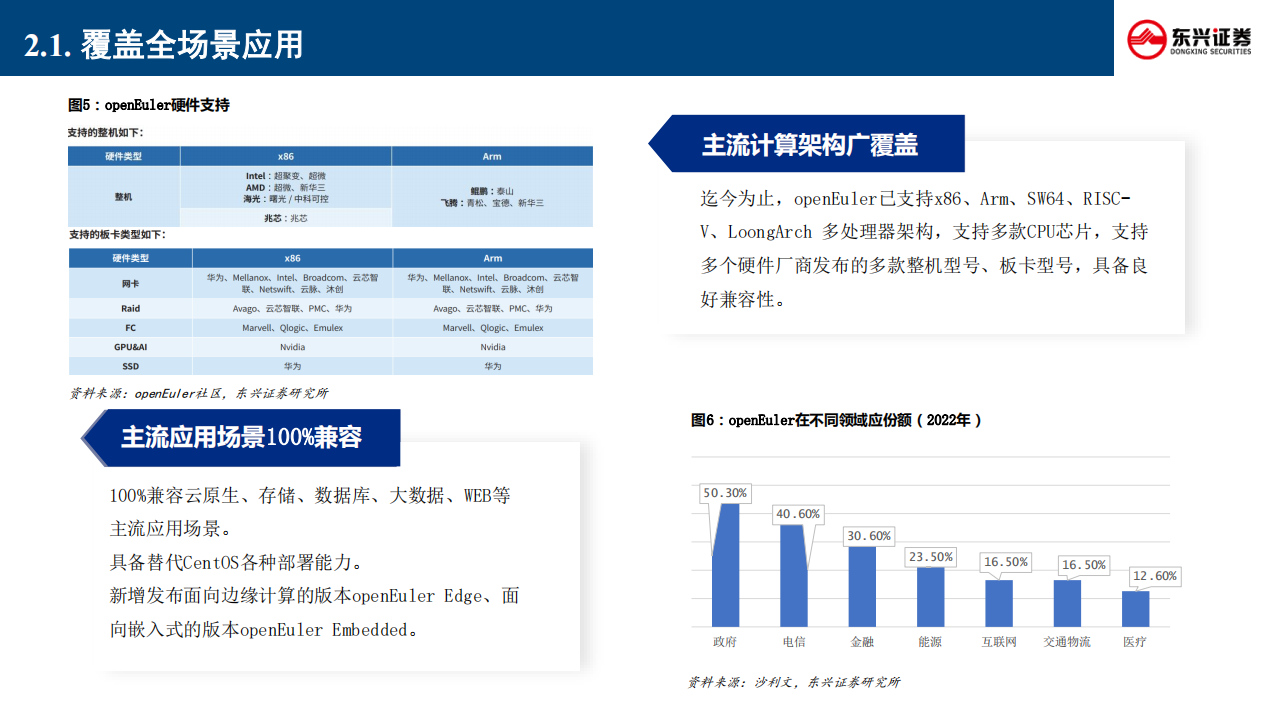Screen dimensions: 1280x720
Task: Click the figure caption 图5:openEuler硬件支持
Action: click(149, 104)
